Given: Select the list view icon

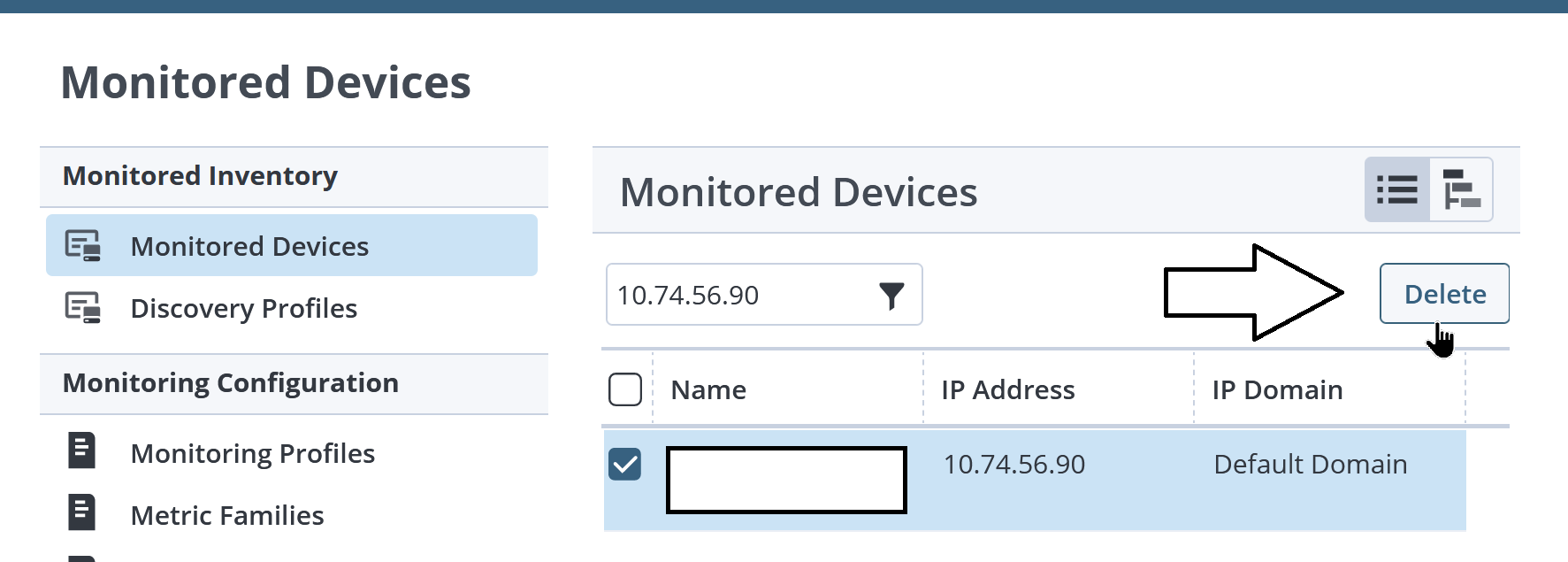Looking at the screenshot, I should coord(1397,189).
